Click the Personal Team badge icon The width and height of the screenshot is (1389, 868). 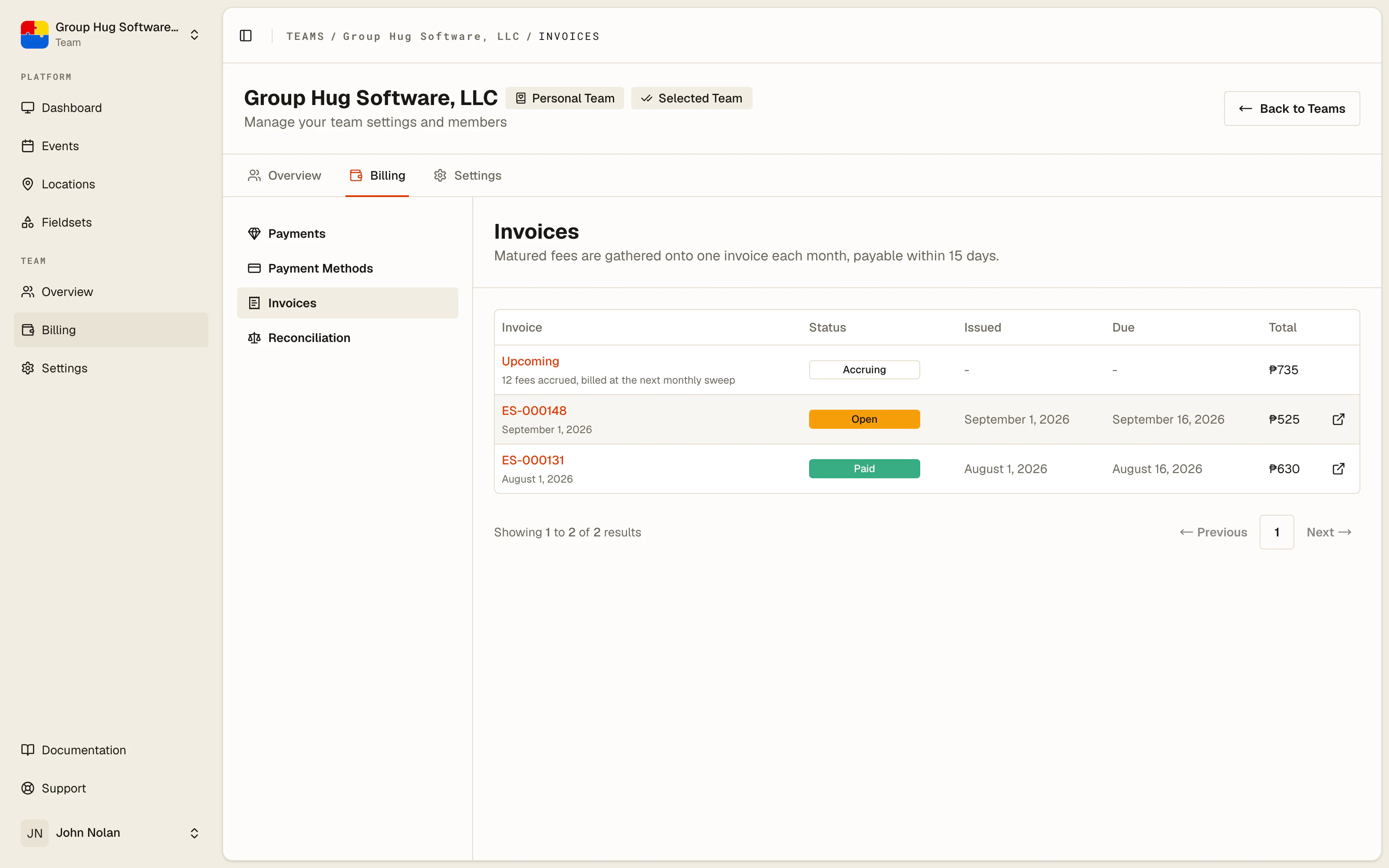[520, 98]
